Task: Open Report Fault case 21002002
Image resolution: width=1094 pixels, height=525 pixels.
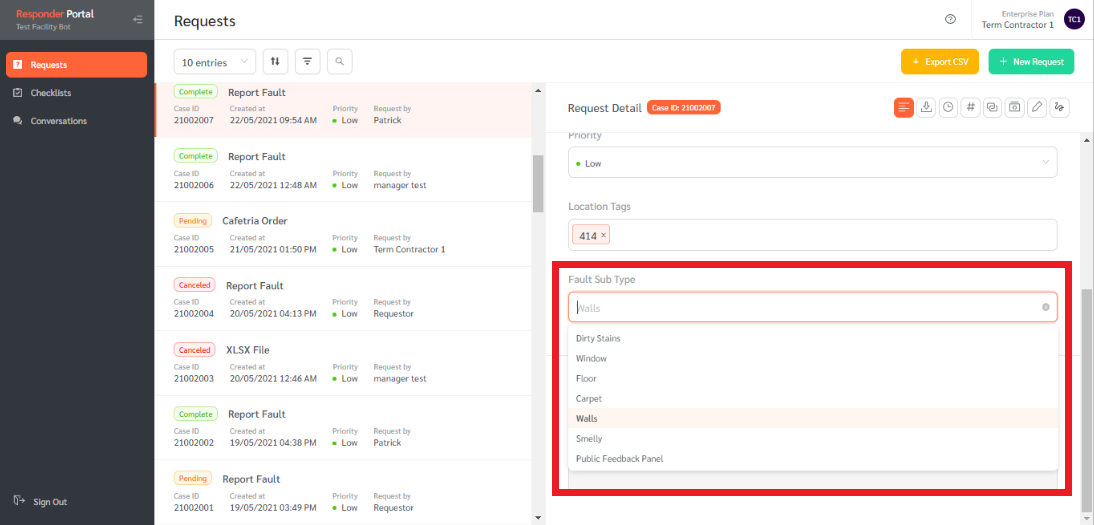Action: pos(343,428)
